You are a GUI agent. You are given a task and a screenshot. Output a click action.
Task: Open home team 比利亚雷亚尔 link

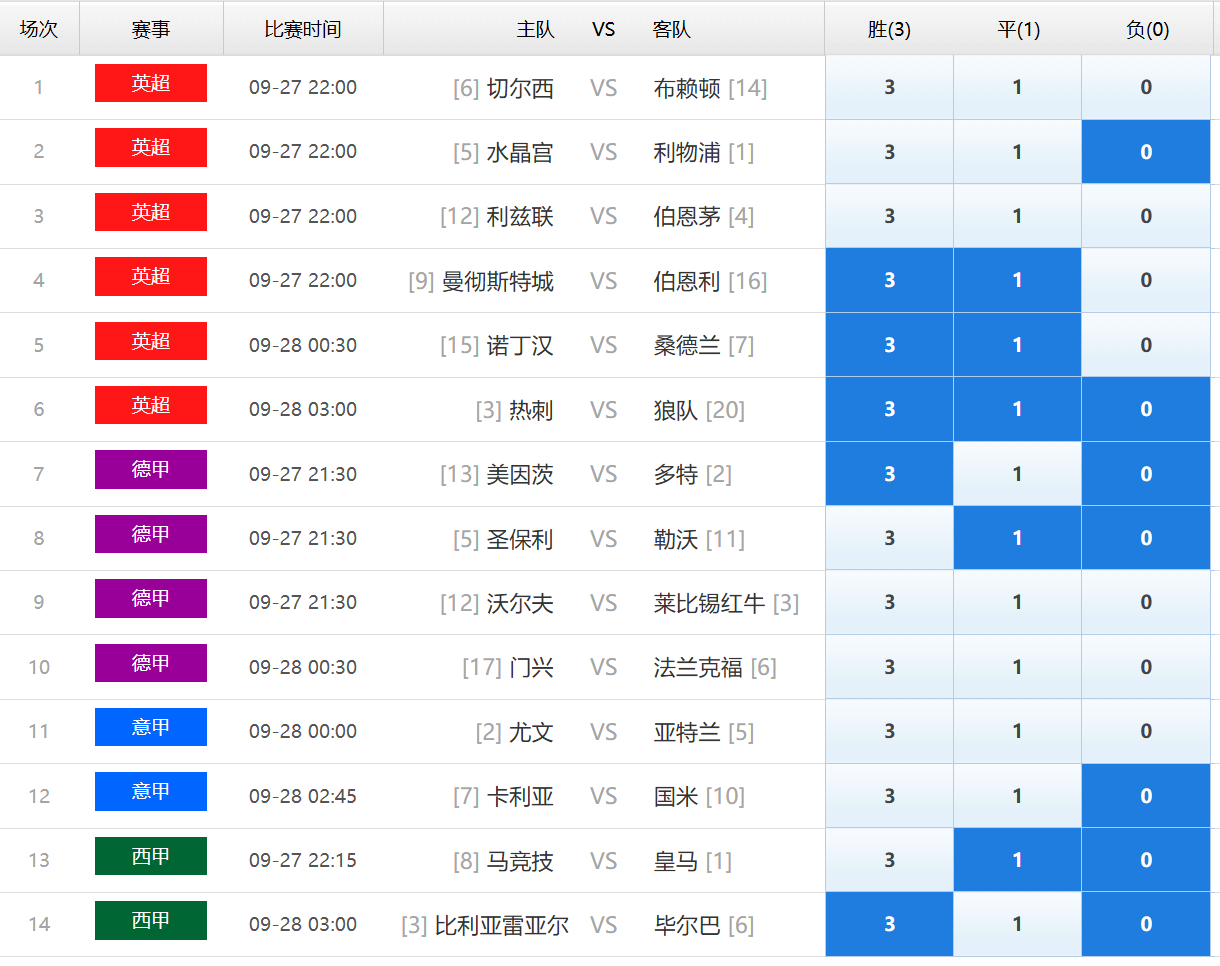tap(501, 925)
